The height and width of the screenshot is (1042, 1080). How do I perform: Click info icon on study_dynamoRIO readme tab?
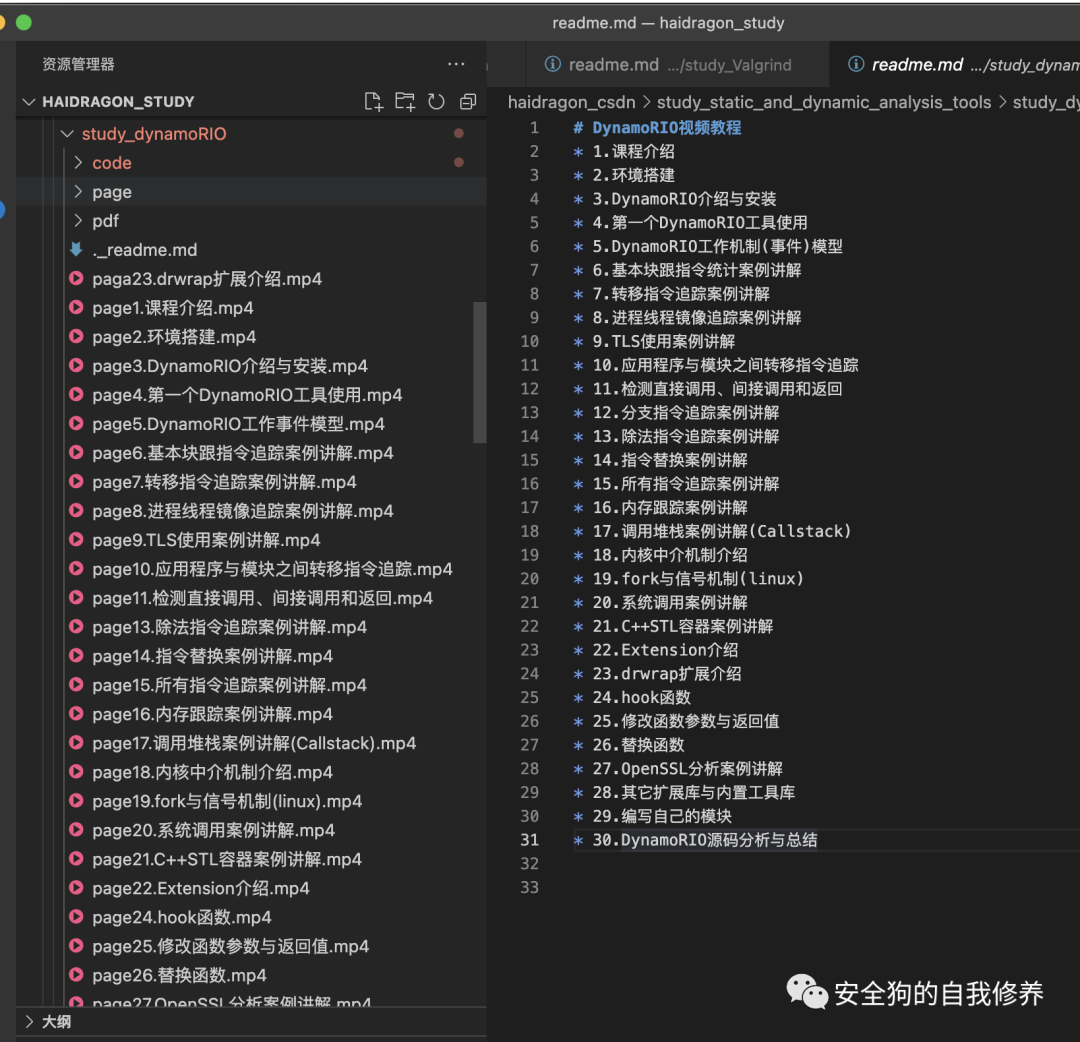tap(855, 64)
